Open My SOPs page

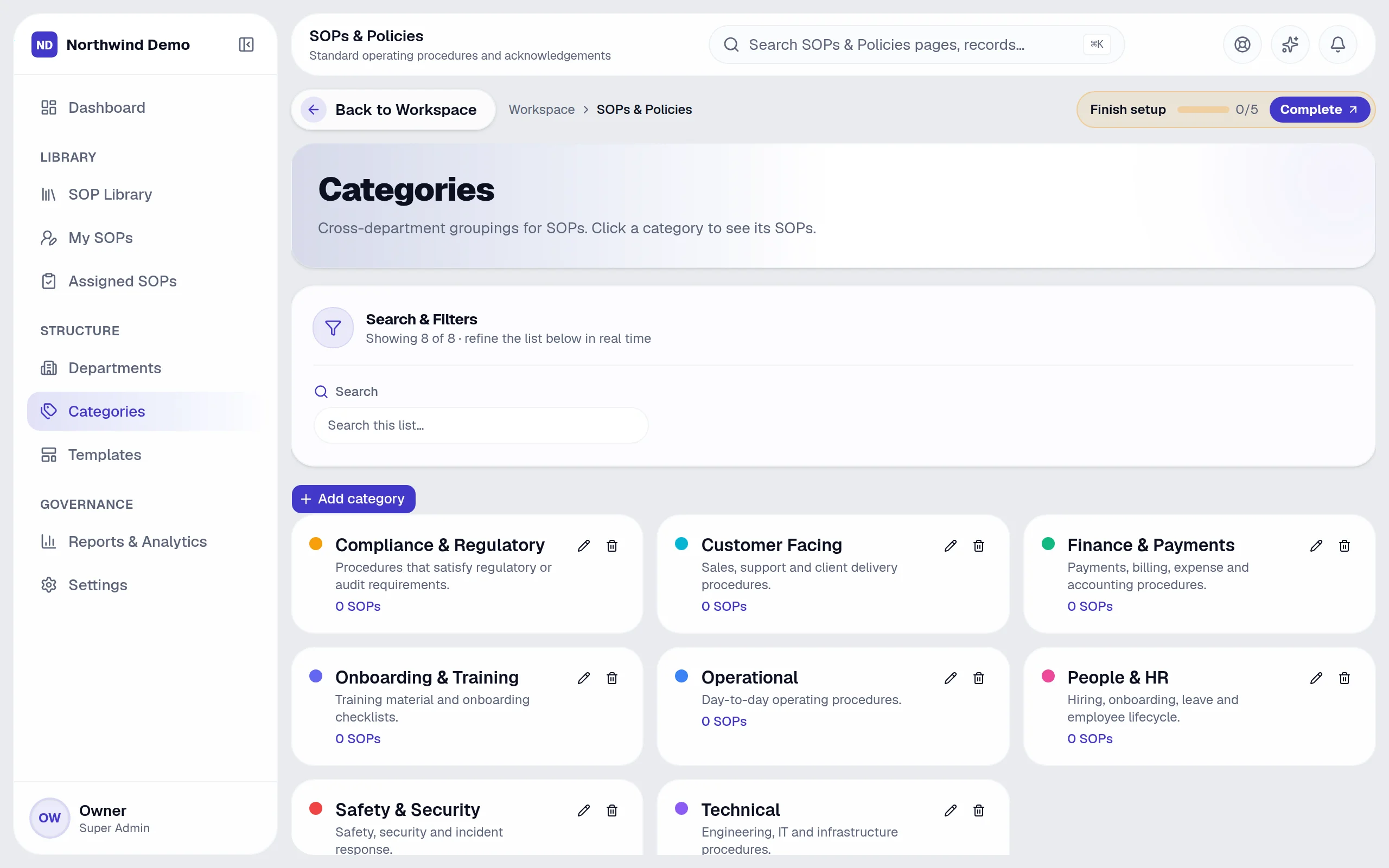coord(145,238)
